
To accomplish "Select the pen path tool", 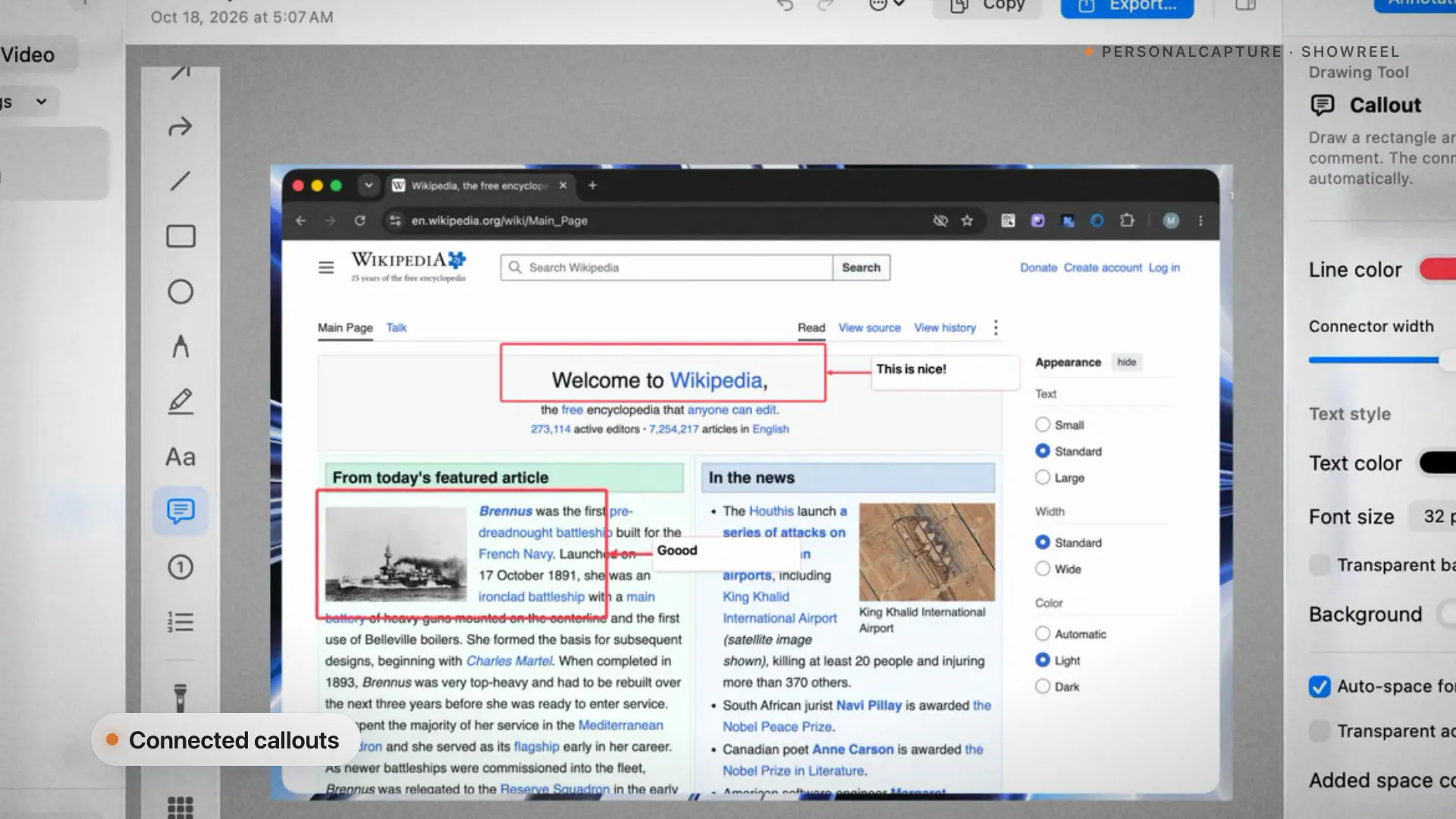I will click(x=180, y=347).
